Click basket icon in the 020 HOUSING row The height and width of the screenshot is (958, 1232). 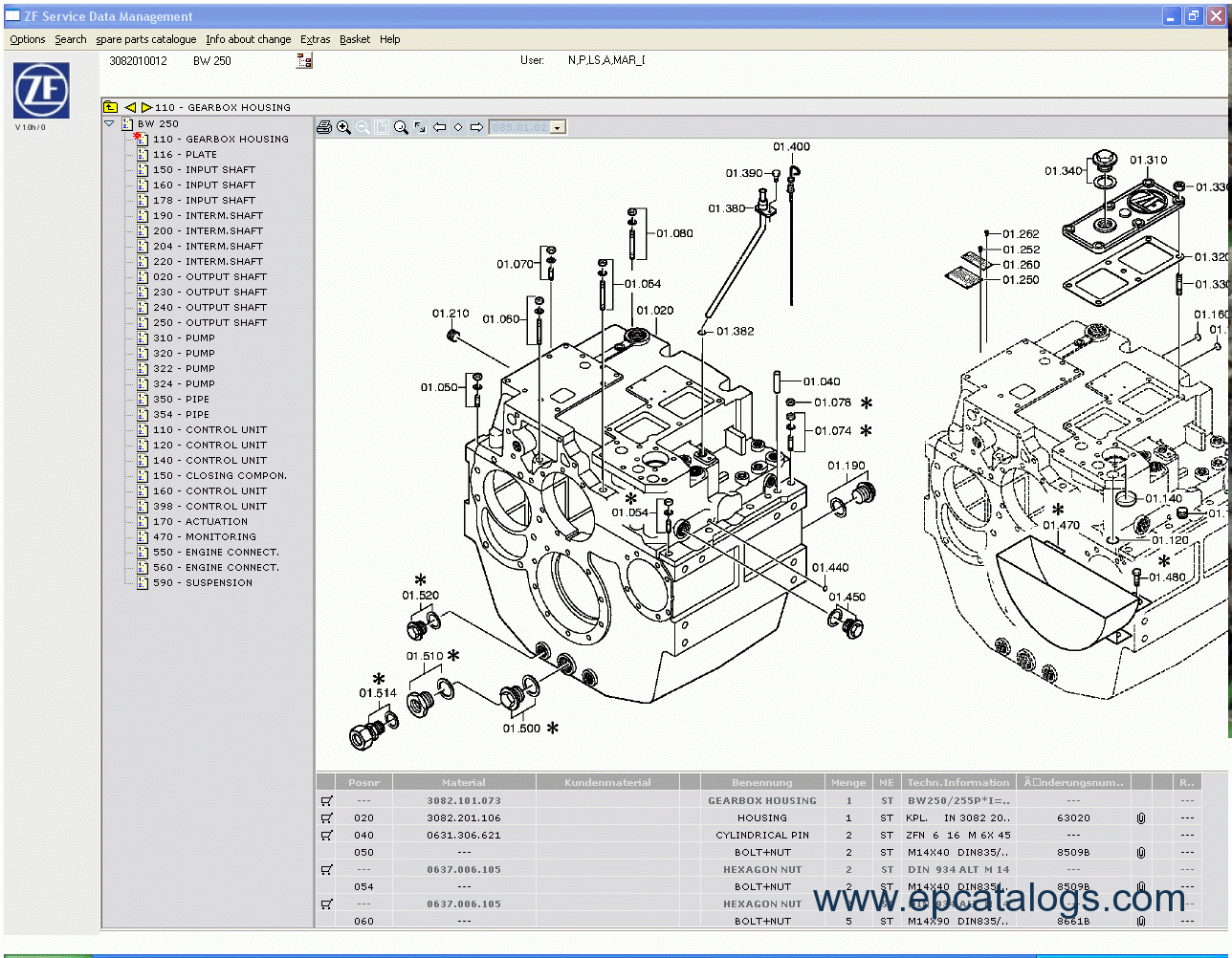pyautogui.click(x=326, y=817)
